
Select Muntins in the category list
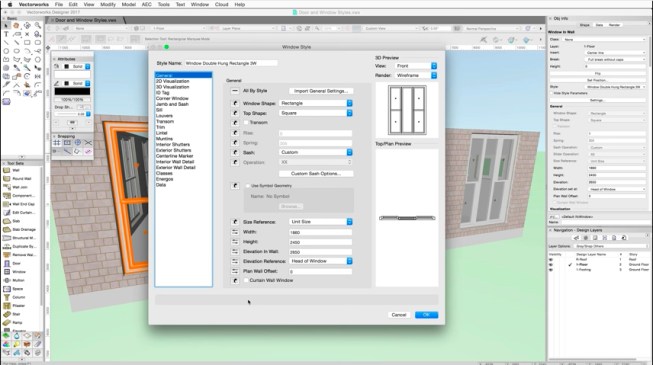point(164,139)
